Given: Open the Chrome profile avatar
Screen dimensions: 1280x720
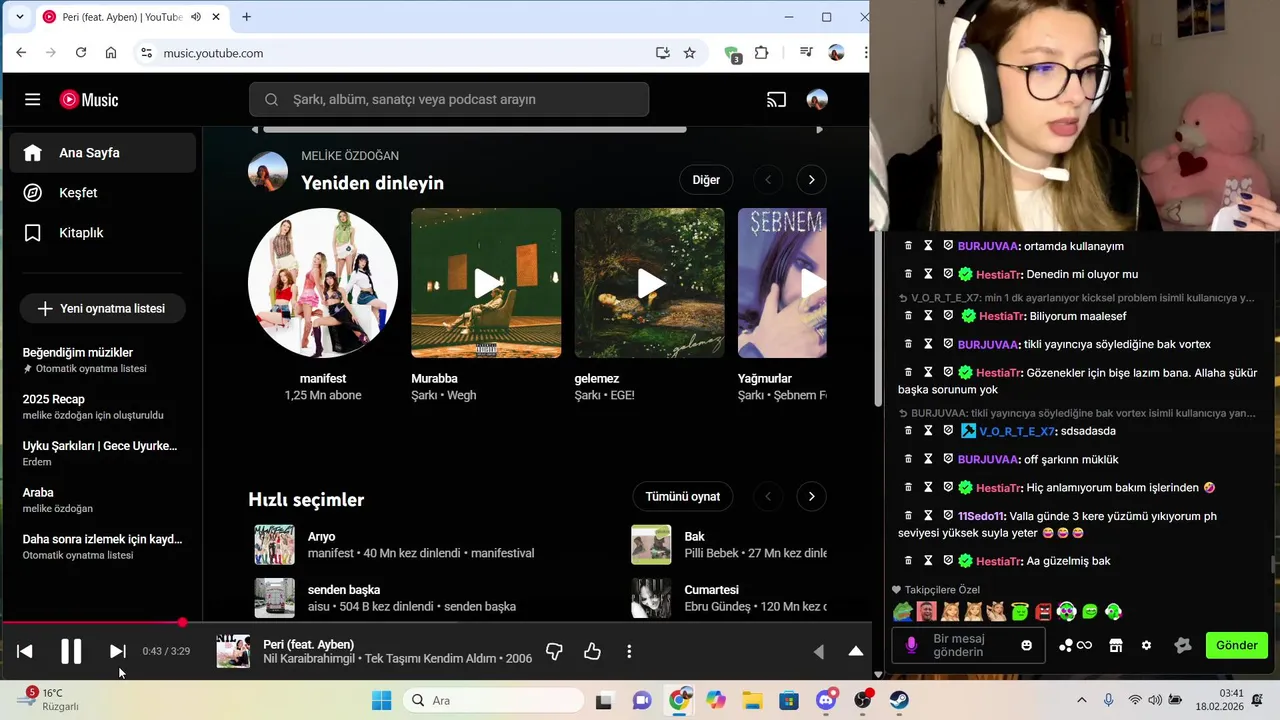Looking at the screenshot, I should (x=837, y=53).
